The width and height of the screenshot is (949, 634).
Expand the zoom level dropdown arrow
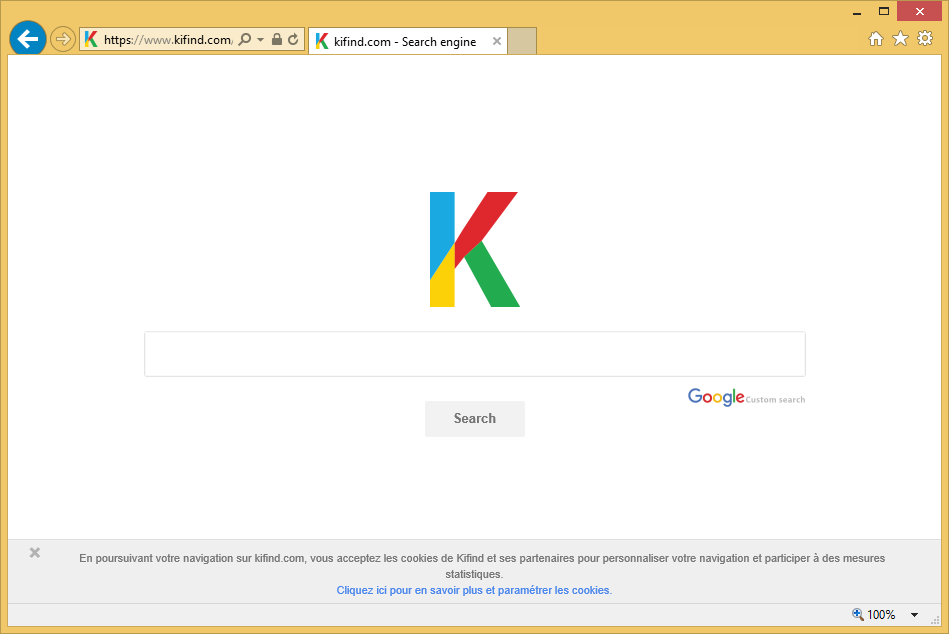(x=914, y=615)
